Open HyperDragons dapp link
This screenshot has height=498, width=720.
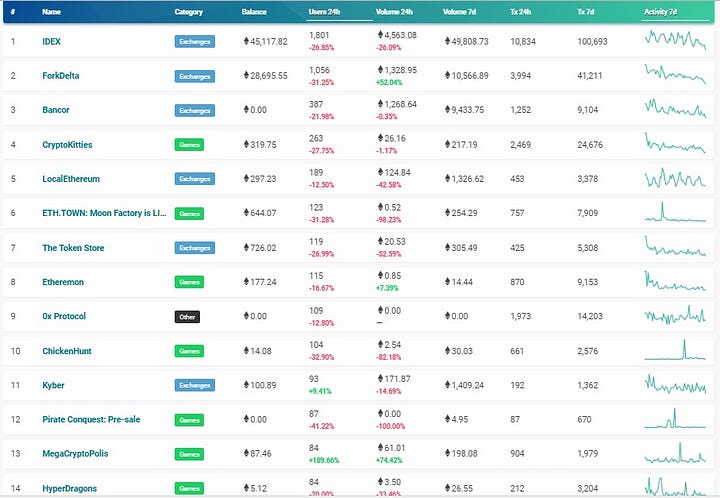click(x=69, y=488)
